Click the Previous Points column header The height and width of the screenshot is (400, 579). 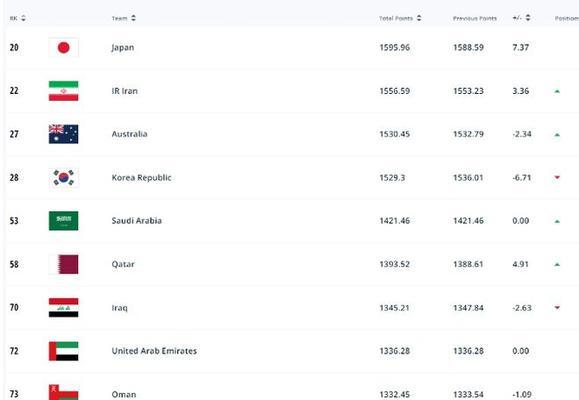click(x=474, y=18)
